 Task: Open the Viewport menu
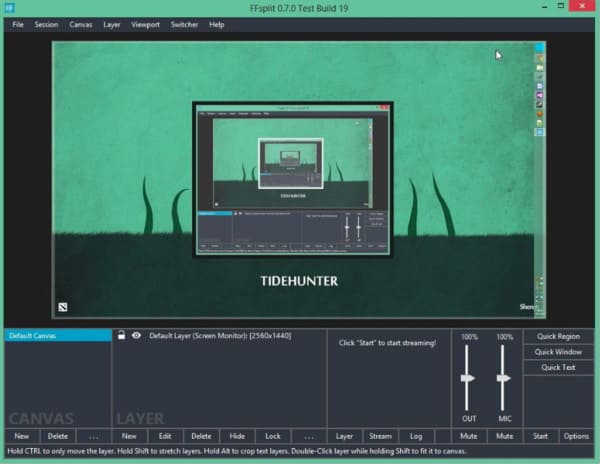(145, 24)
